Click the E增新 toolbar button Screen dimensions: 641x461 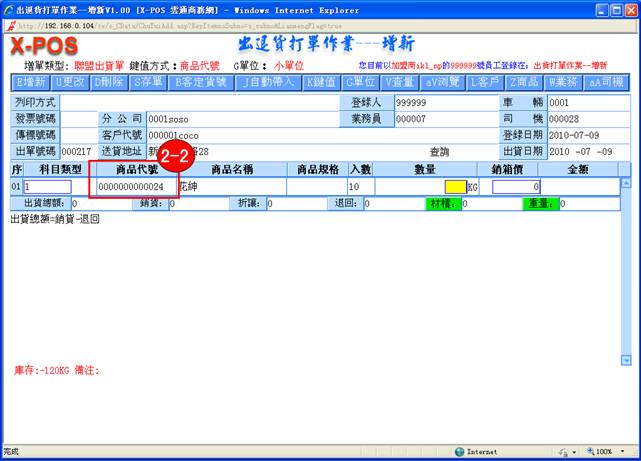[x=30, y=82]
